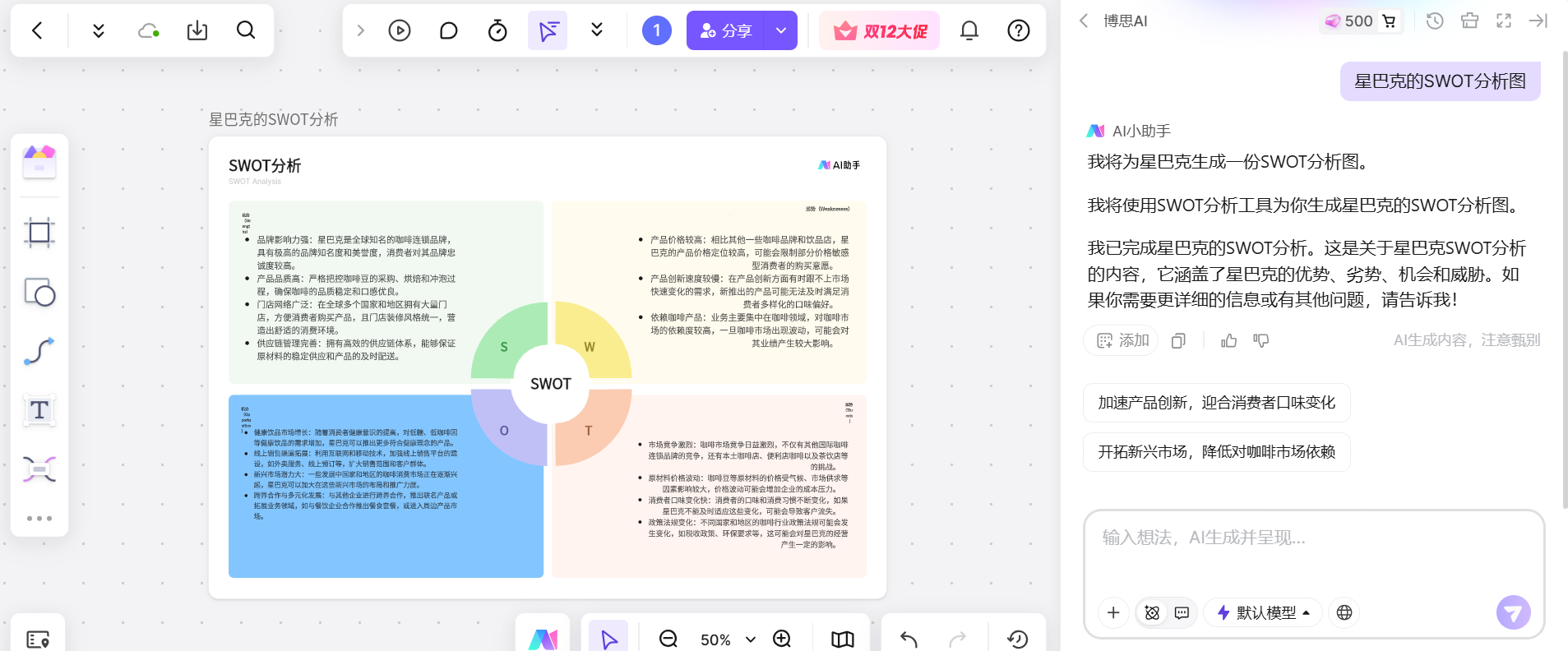Image resolution: width=1568 pixels, height=651 pixels.
Task: Toggle the minimap icon
Action: tap(843, 639)
